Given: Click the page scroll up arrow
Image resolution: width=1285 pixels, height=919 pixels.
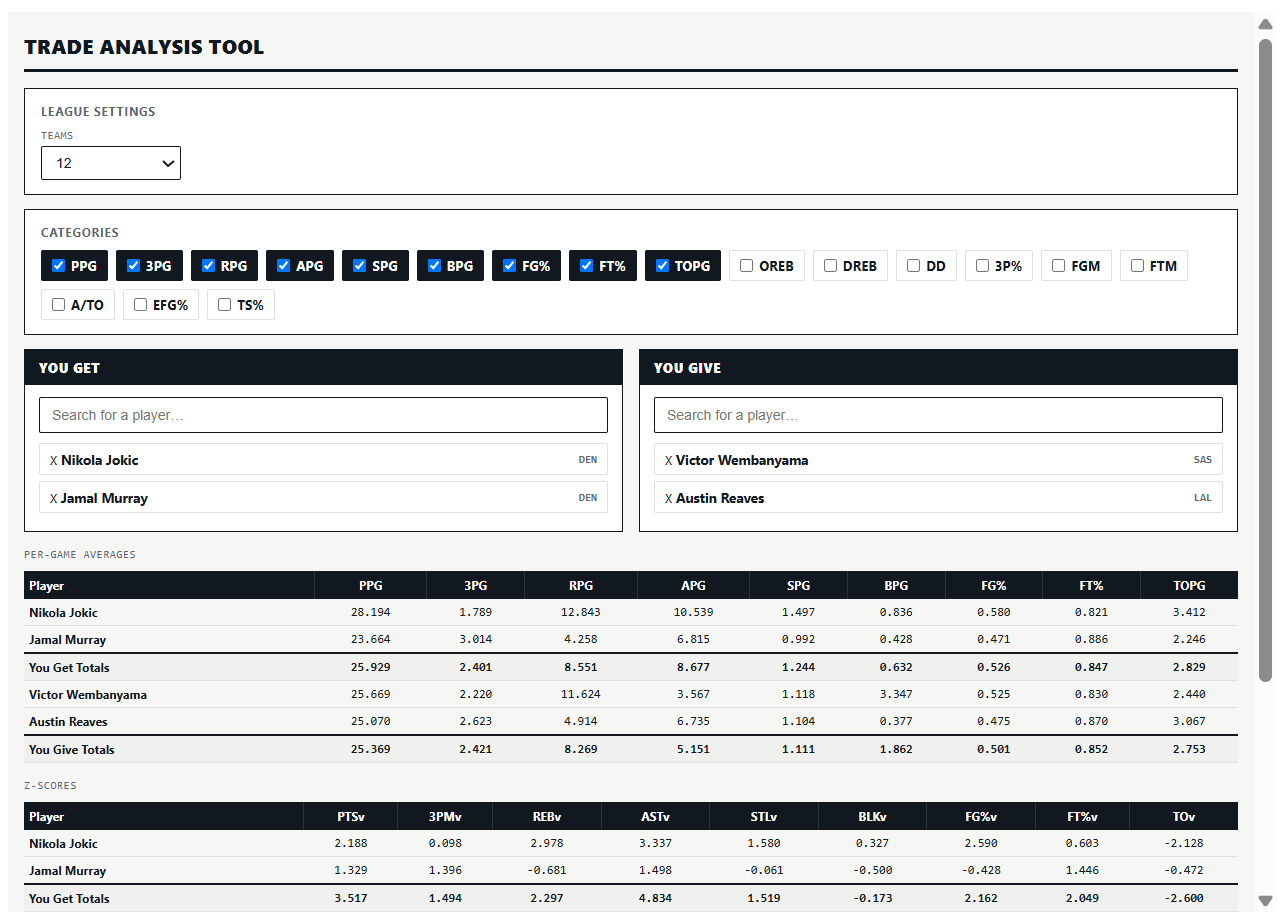Looking at the screenshot, I should 1265,24.
